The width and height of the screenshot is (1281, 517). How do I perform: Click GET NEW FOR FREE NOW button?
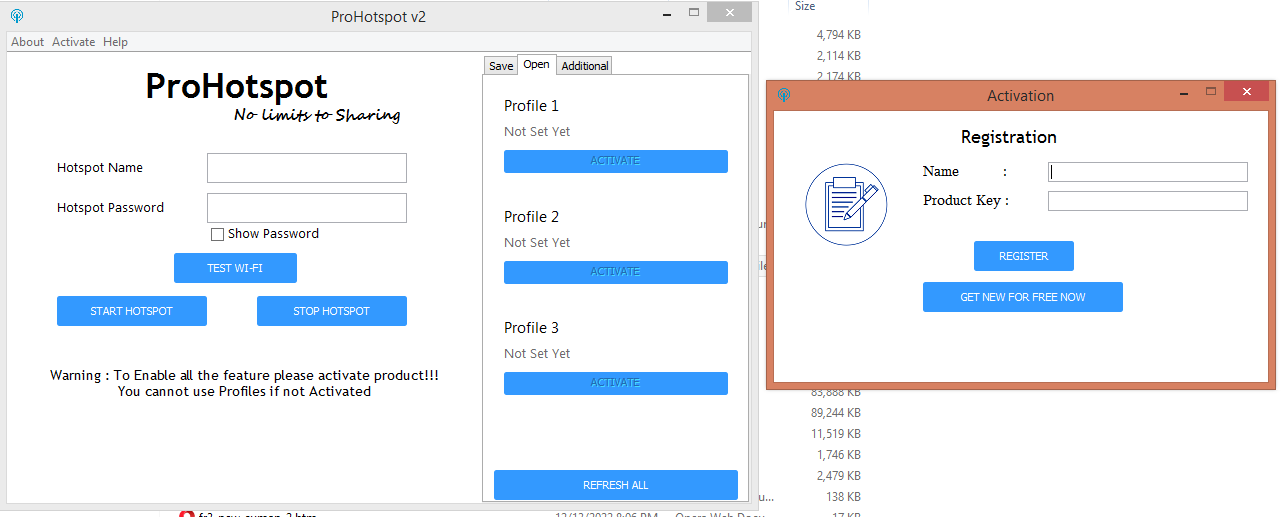pyautogui.click(x=1023, y=297)
